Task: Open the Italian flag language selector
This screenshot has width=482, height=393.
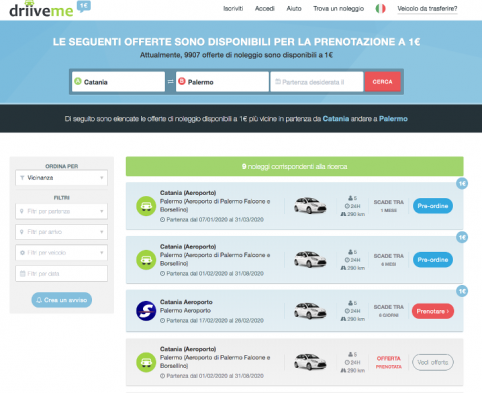Action: pos(380,8)
